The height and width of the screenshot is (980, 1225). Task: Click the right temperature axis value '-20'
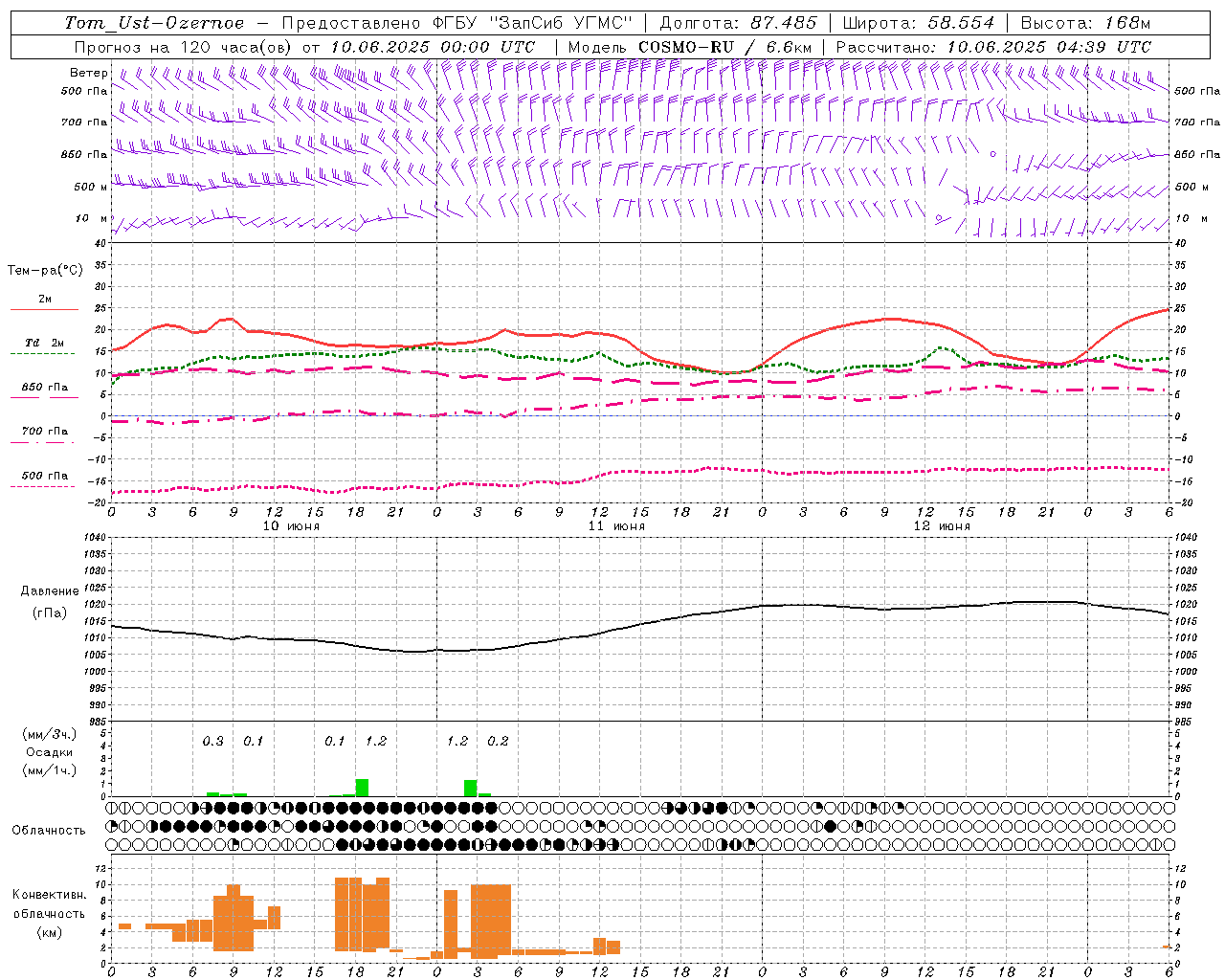pyautogui.click(x=1183, y=502)
